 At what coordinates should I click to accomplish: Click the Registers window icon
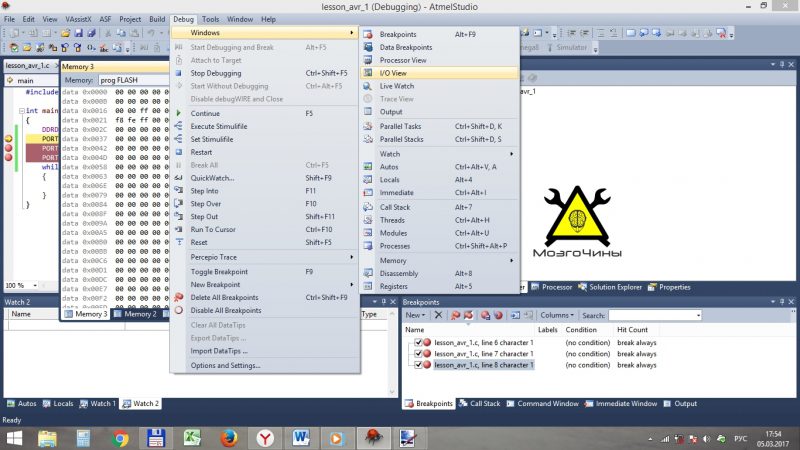point(368,286)
